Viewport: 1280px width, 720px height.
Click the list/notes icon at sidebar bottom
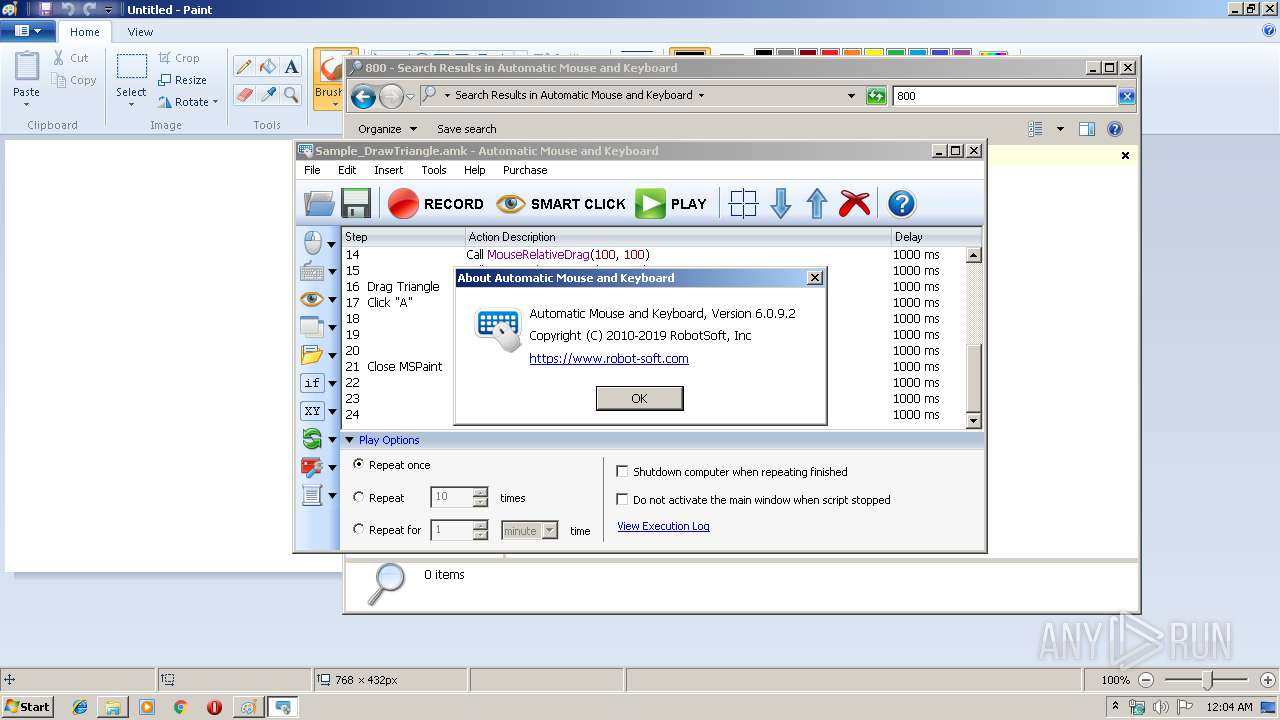coord(312,495)
